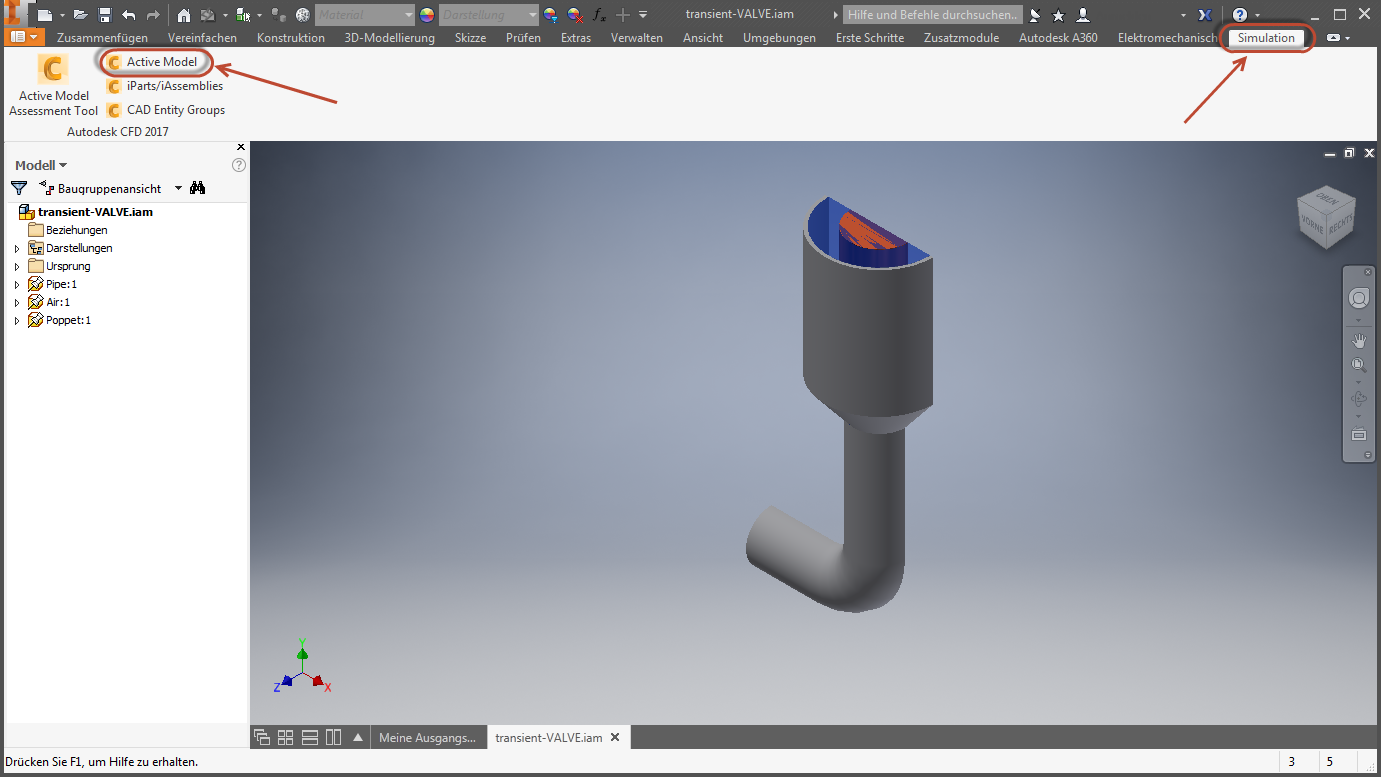Click the Help question mark icon

click(x=1240, y=15)
